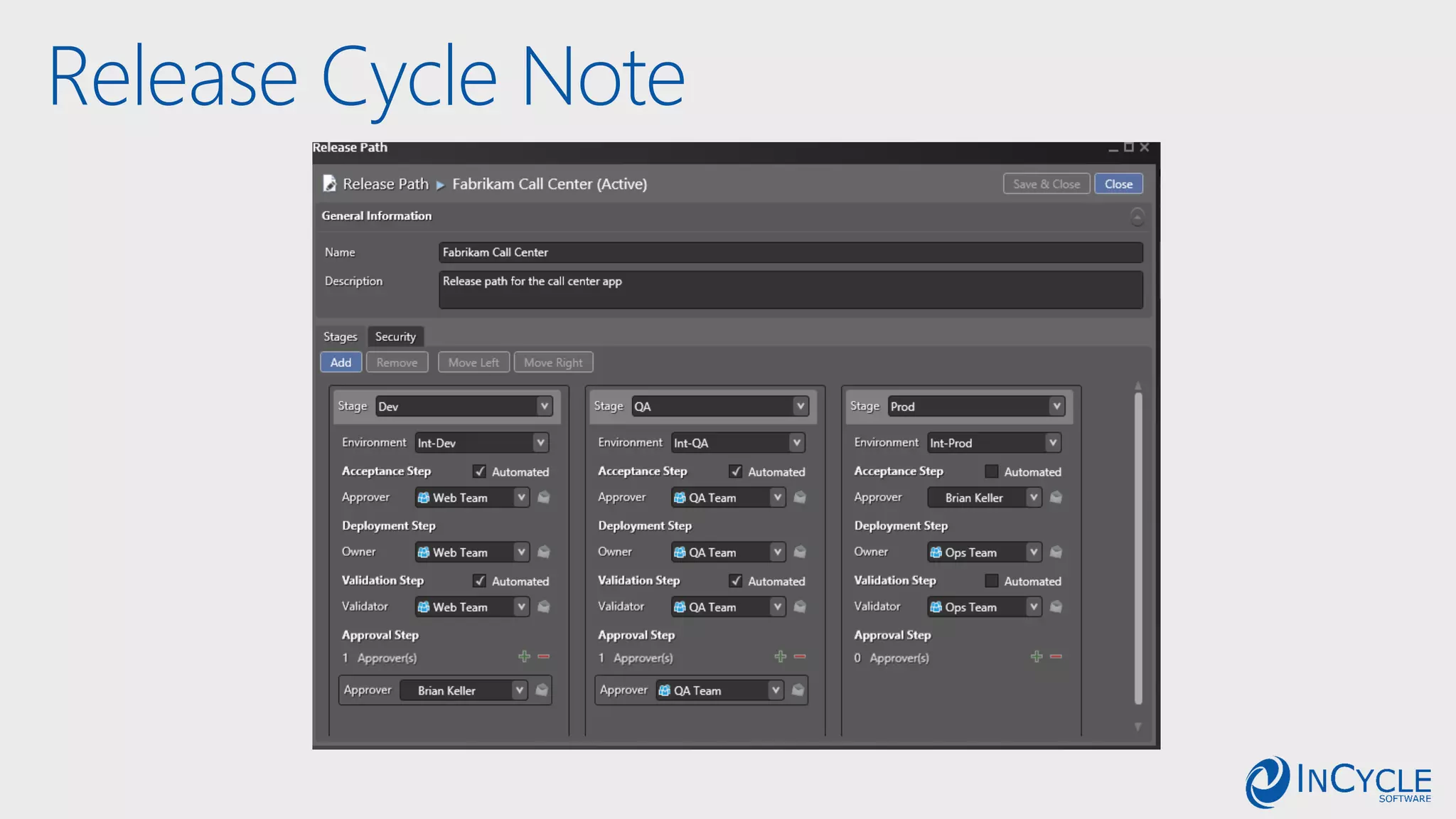Click the stages scrollbar down arrow
Viewport: 1456px width, 819px height.
tap(1138, 727)
